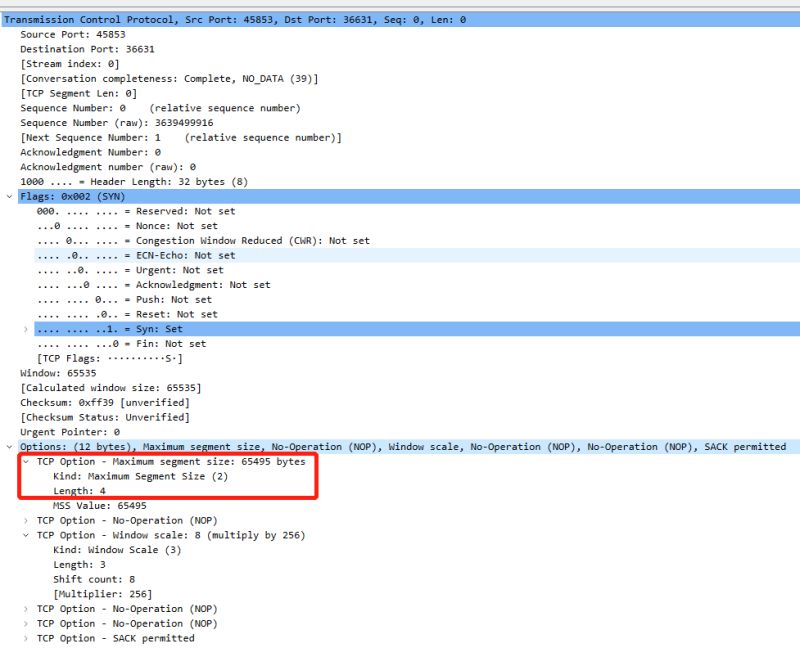The image size is (800, 648).
Task: Select the Shift count: 8 row
Action: 94,580
